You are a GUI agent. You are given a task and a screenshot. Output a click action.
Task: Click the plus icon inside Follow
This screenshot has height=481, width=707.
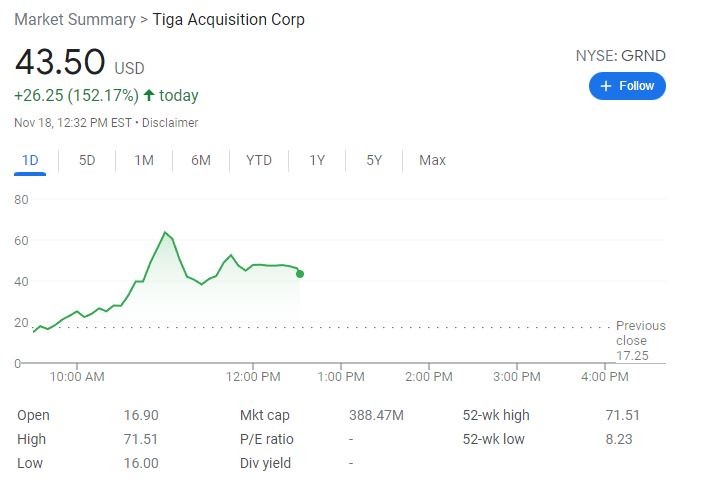click(x=607, y=86)
